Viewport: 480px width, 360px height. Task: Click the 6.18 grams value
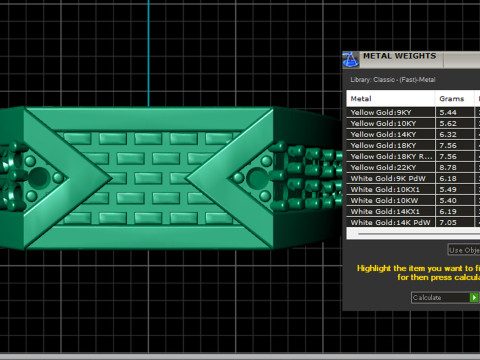[448, 179]
